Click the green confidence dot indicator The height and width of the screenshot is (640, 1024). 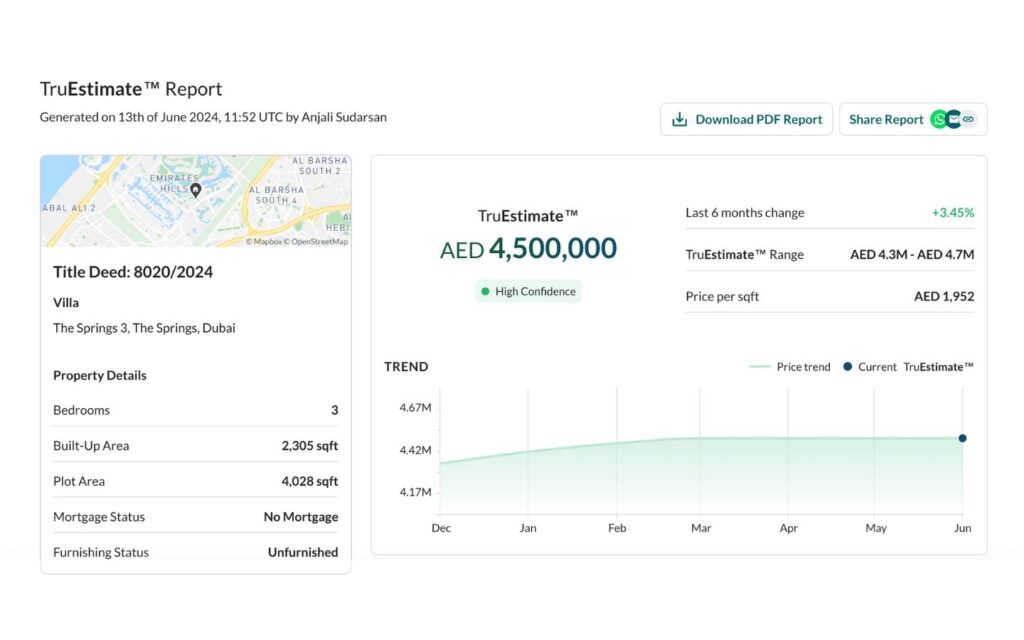pos(485,291)
